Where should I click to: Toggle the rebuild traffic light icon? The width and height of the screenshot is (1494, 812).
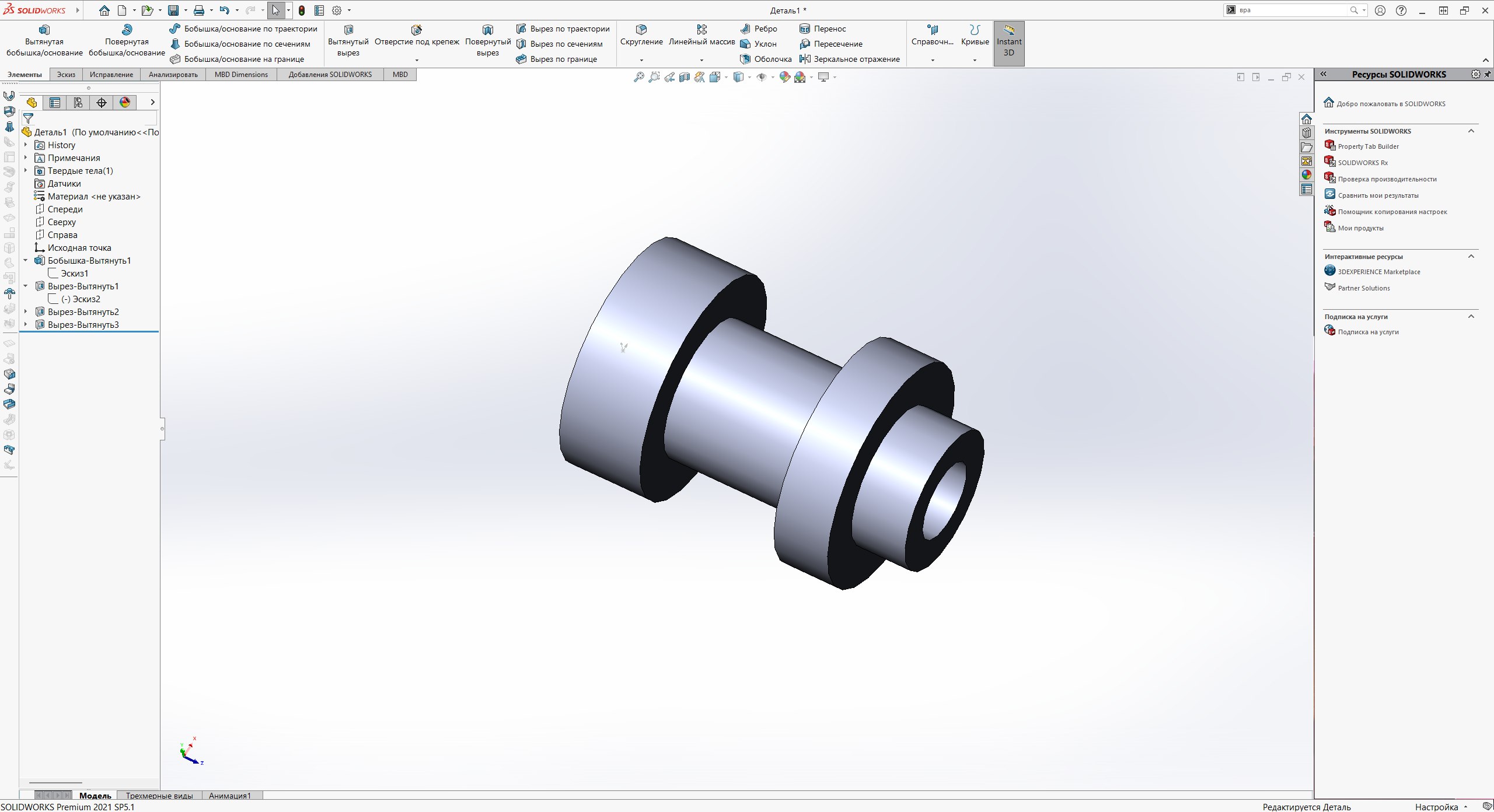pos(302,10)
